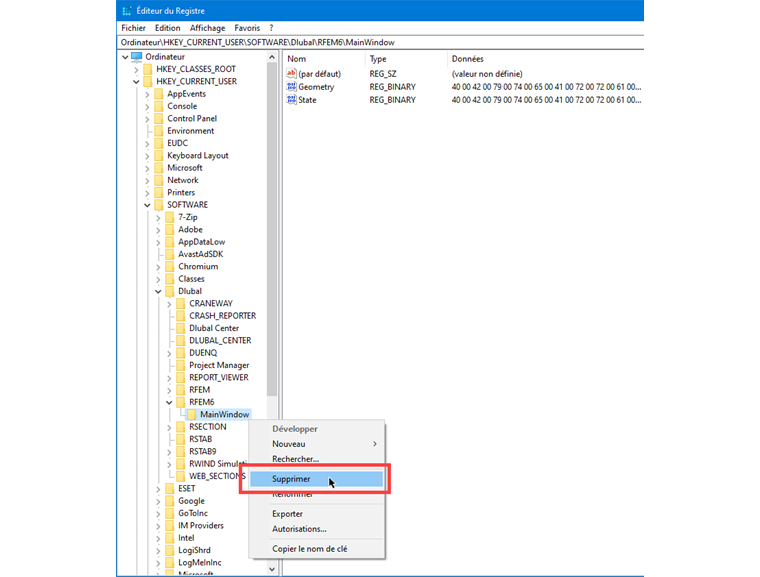Click the ESET folder icon

(x=170, y=489)
